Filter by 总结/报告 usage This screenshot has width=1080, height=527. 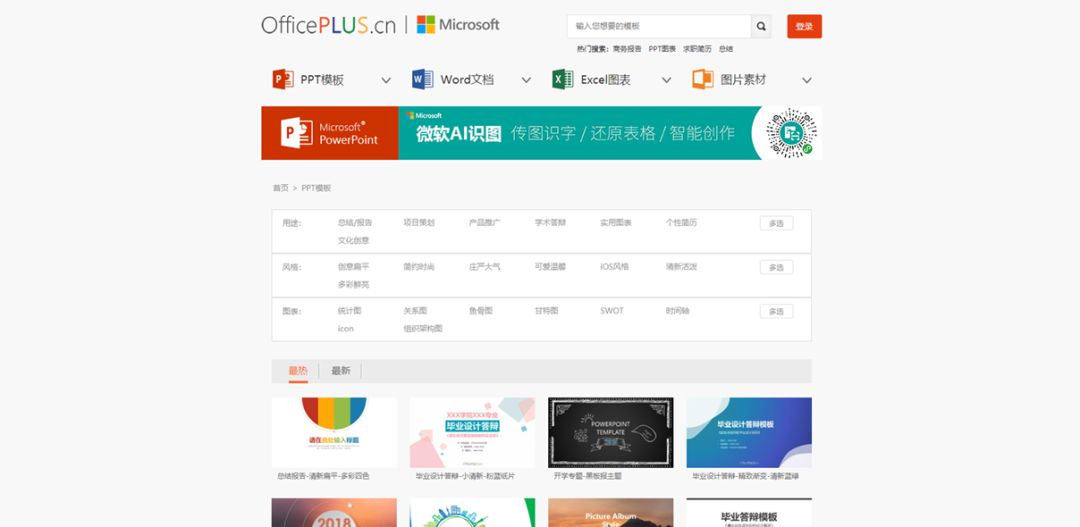[355, 223]
